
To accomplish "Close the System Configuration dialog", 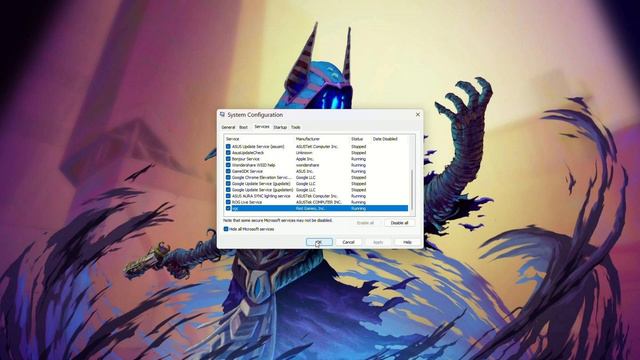I will click(418, 115).
